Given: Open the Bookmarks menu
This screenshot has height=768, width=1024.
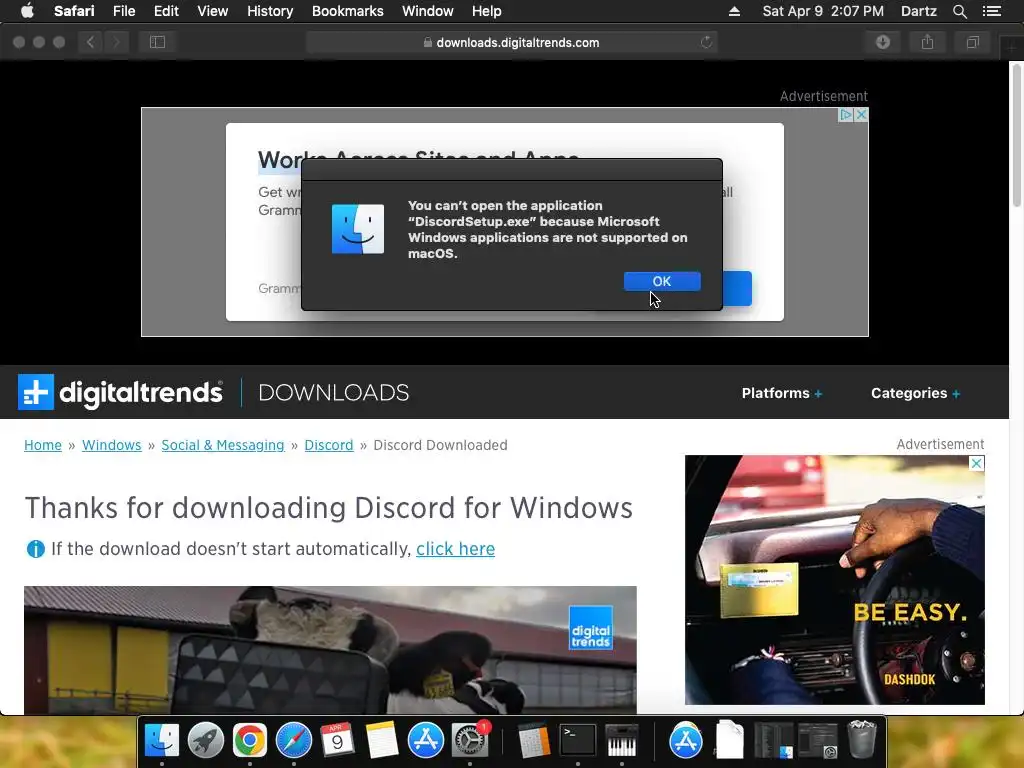Looking at the screenshot, I should click(347, 11).
